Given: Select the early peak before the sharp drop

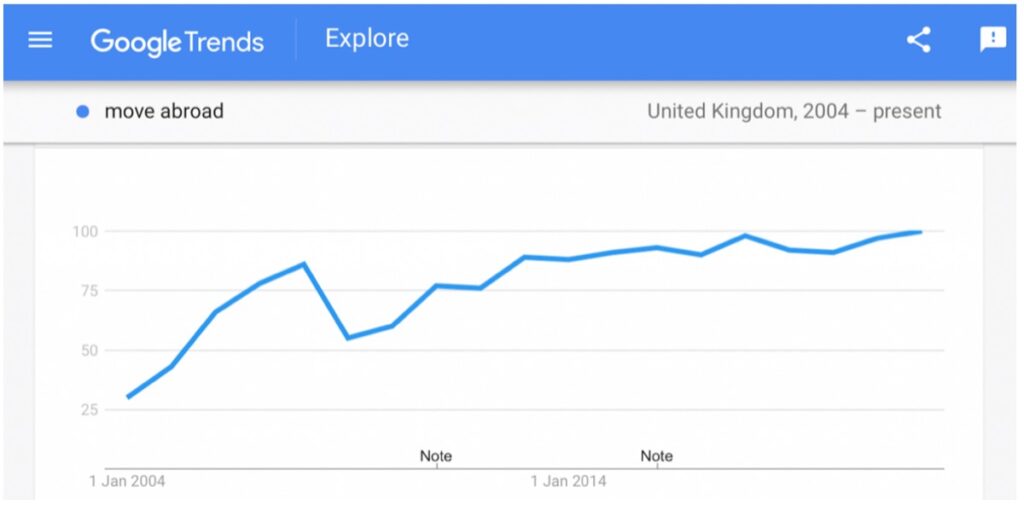Looking at the screenshot, I should tap(304, 264).
